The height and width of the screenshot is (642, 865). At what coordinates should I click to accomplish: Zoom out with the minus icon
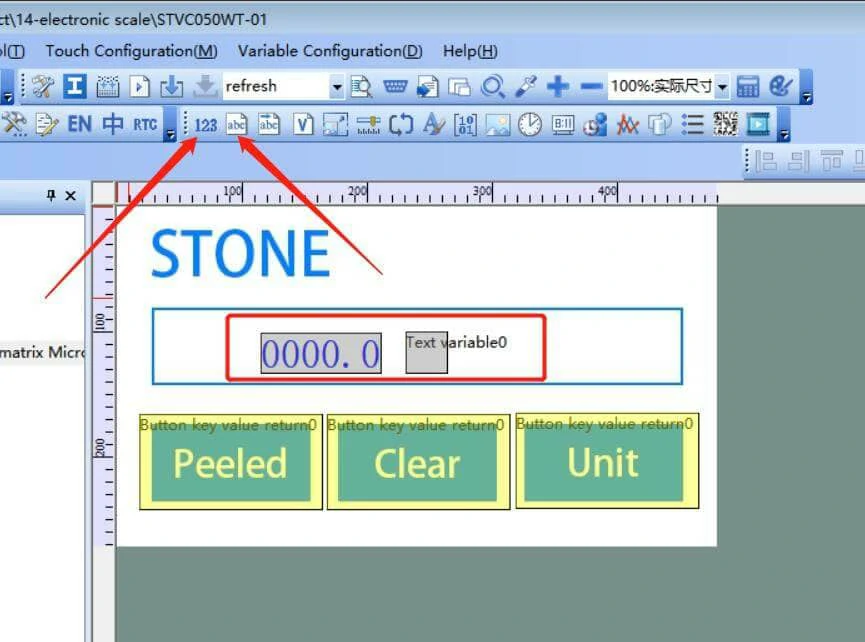591,87
